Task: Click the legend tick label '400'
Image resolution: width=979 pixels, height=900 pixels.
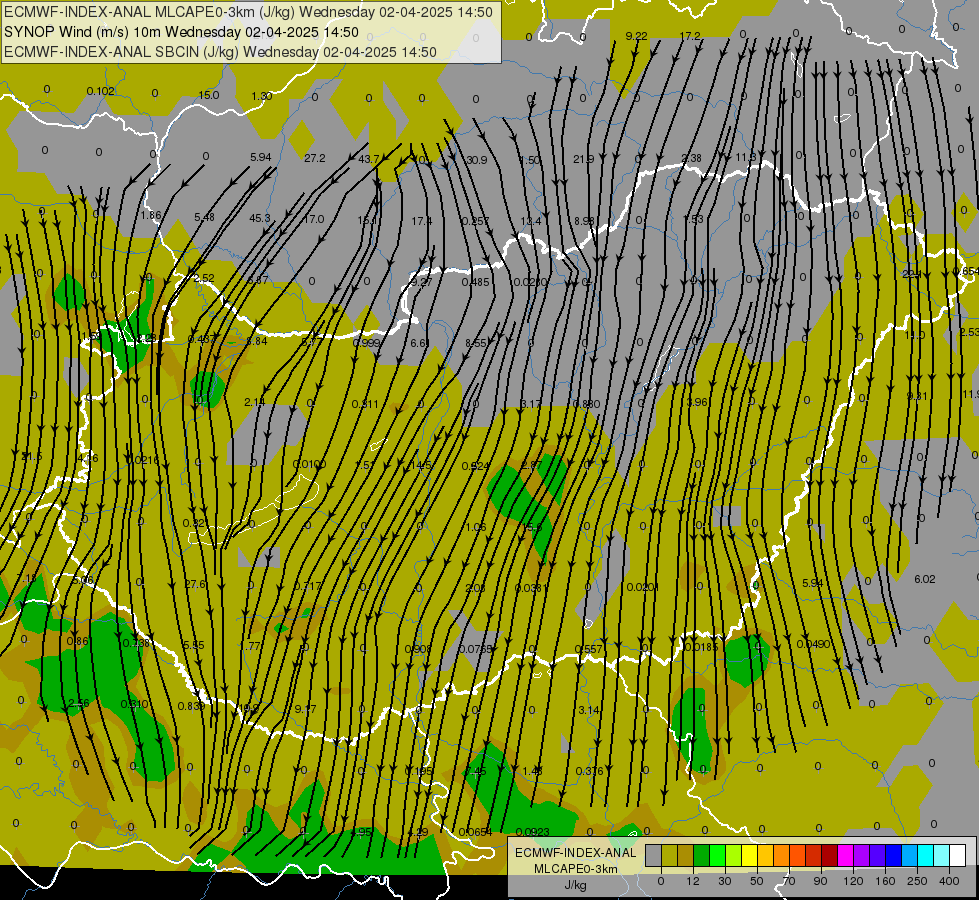Action: [949, 881]
